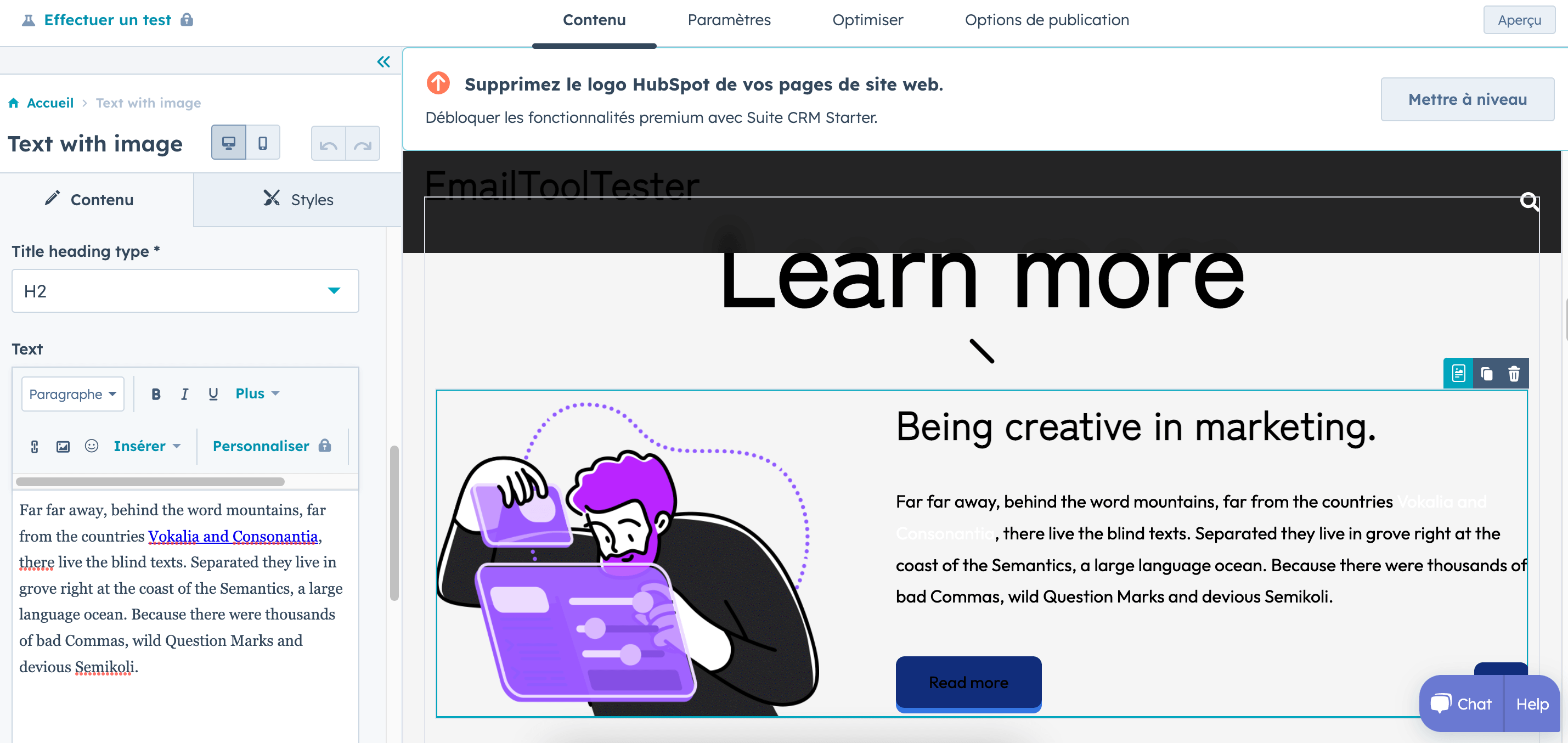Viewport: 1568px width, 743px height.
Task: Click the italic formatting icon
Action: (x=184, y=394)
